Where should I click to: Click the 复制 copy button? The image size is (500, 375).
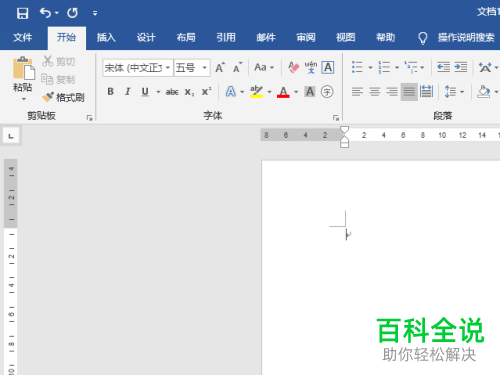pos(59,79)
